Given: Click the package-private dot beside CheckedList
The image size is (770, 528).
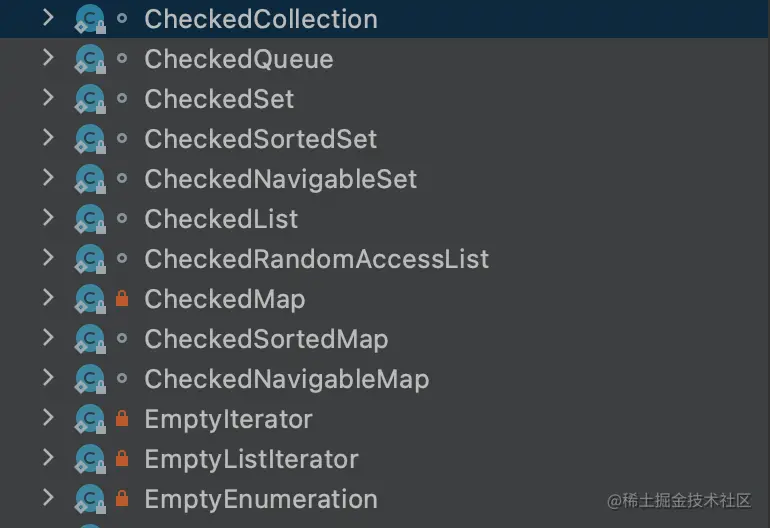Looking at the screenshot, I should tap(122, 219).
